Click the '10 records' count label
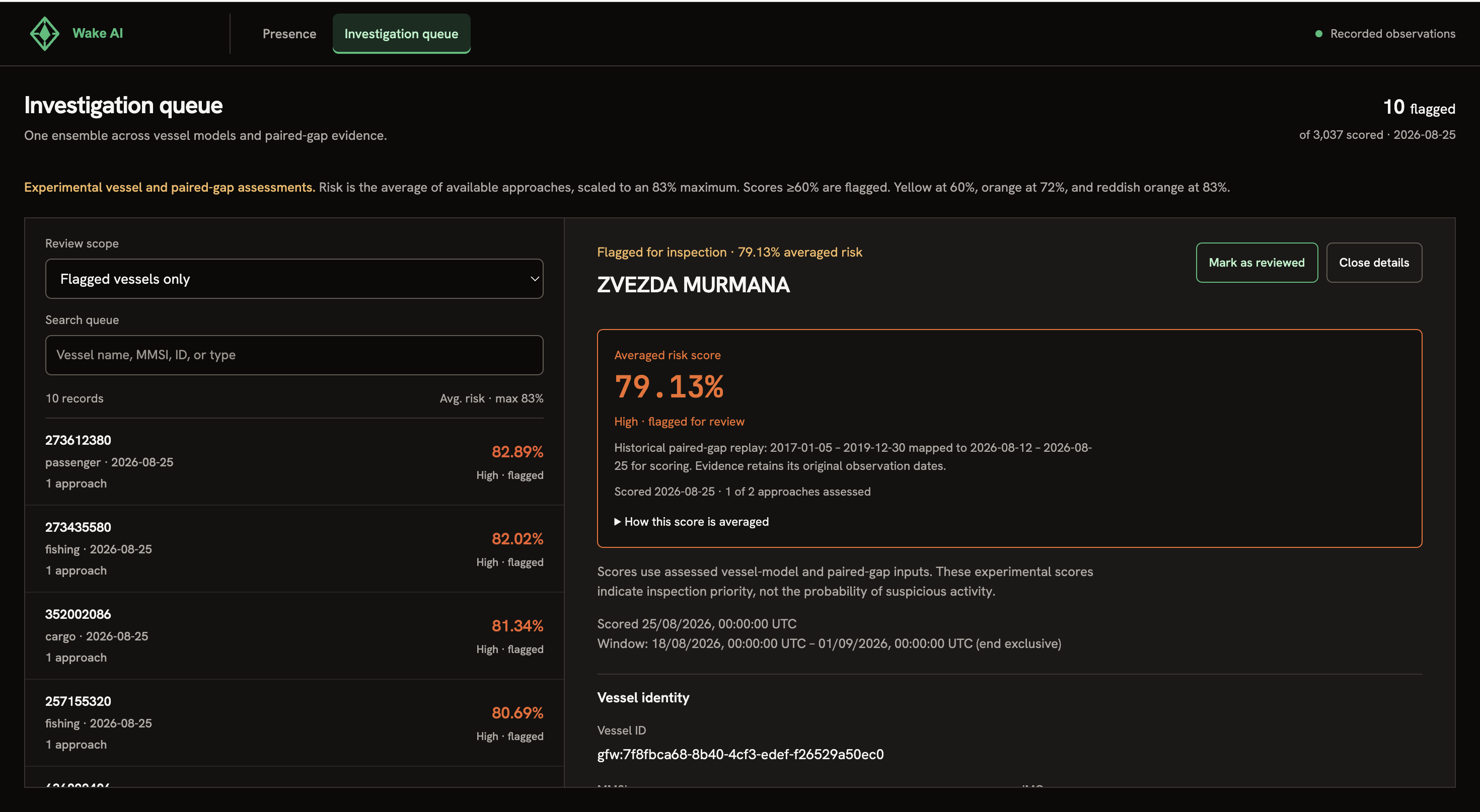Image resolution: width=1480 pixels, height=812 pixels. tap(74, 398)
